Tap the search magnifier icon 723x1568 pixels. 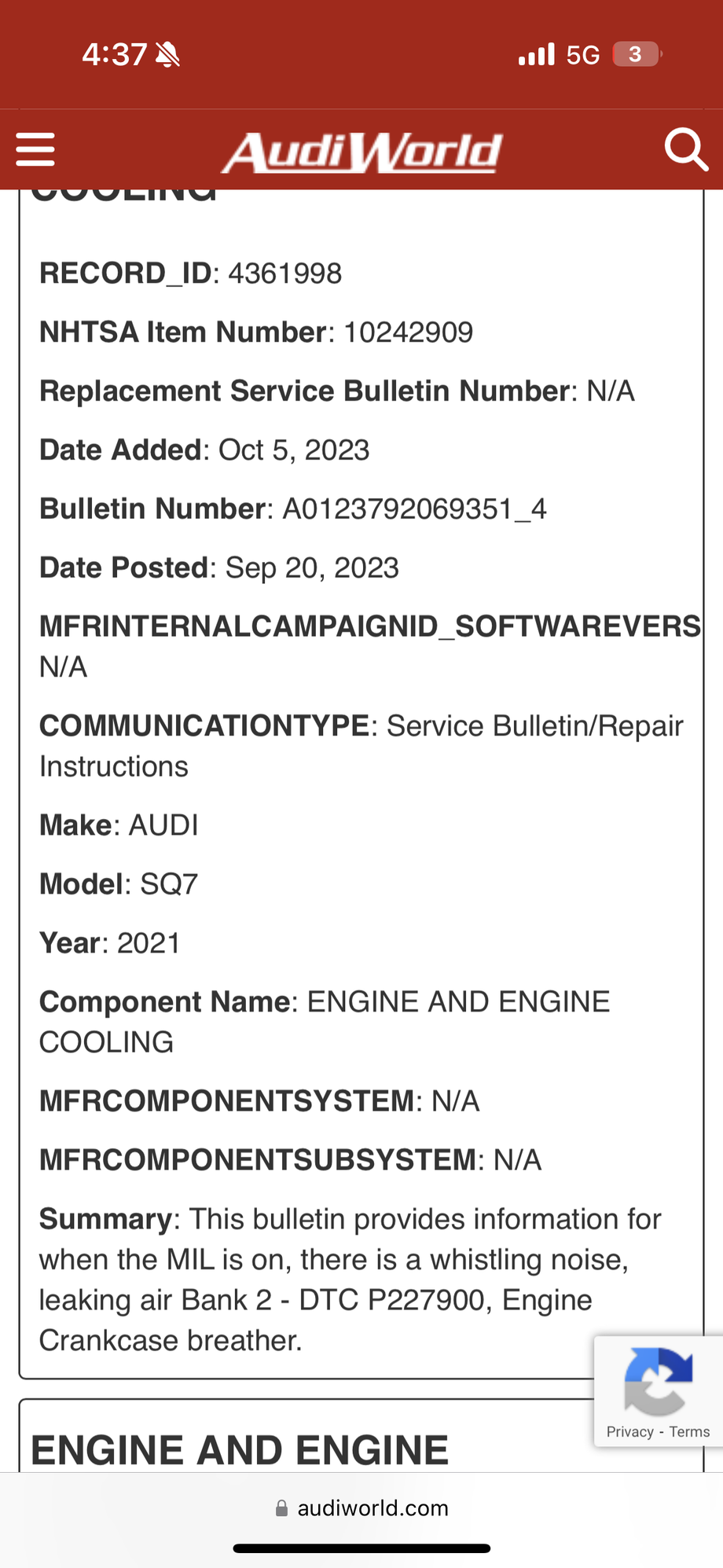pos(686,149)
